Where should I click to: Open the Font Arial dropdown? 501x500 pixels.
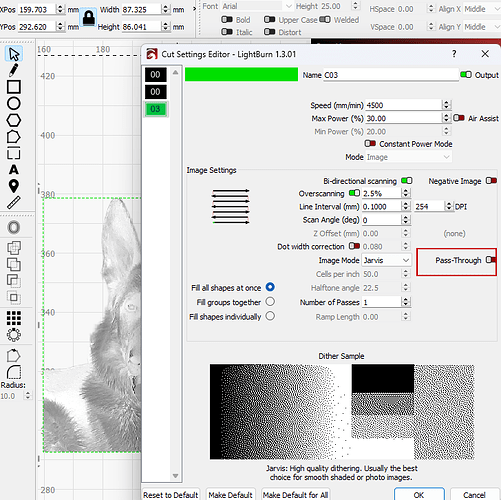(257, 6)
